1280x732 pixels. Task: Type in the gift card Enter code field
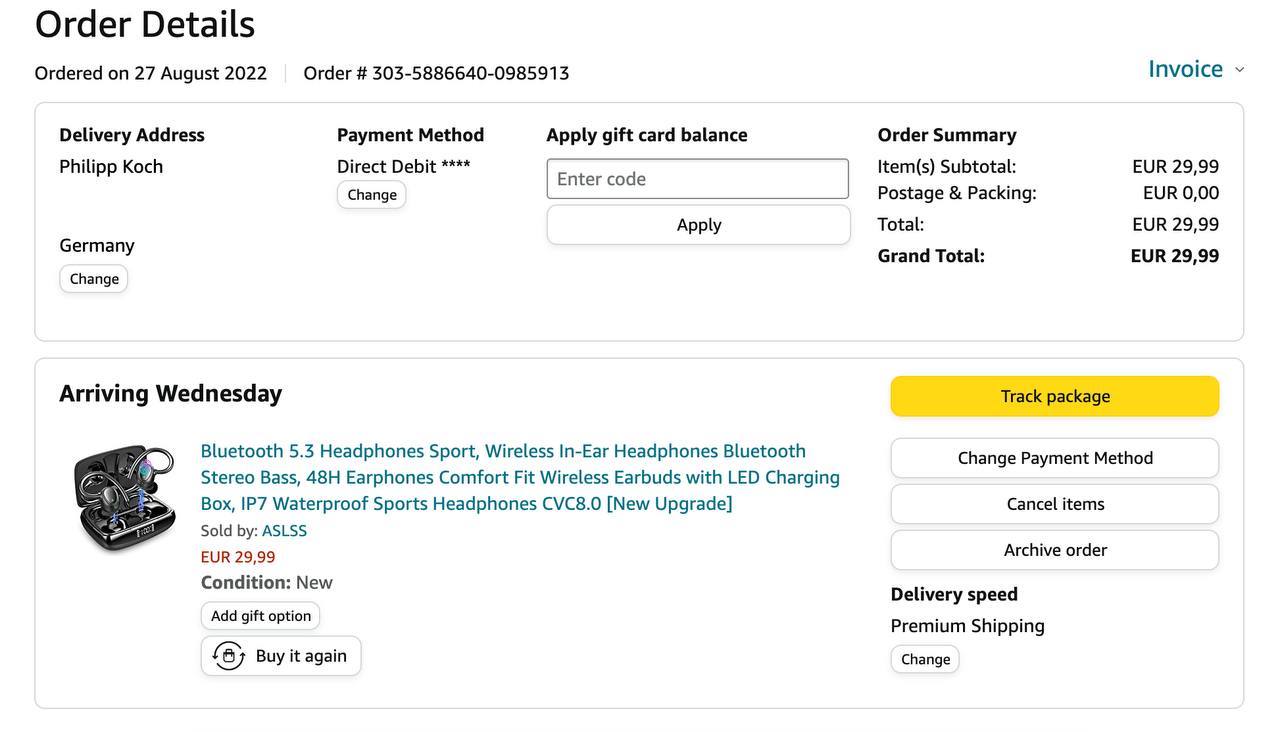pos(697,179)
